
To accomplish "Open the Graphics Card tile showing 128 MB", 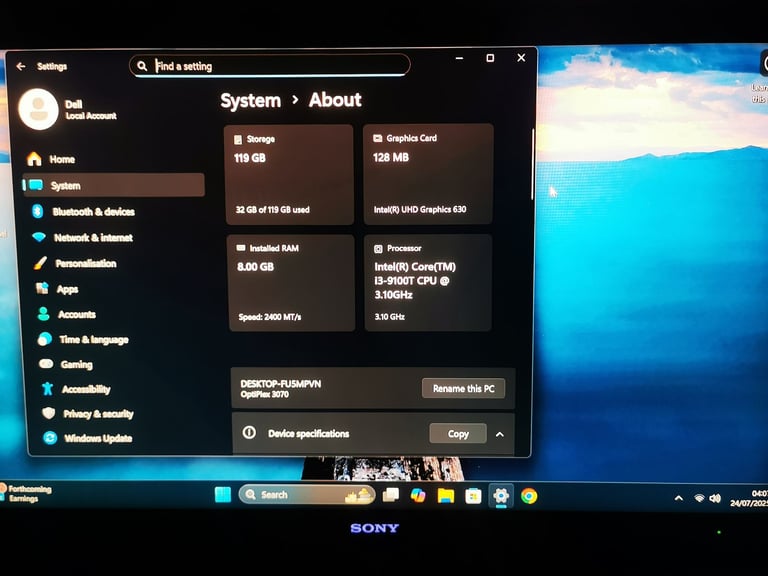I will click(x=428, y=174).
